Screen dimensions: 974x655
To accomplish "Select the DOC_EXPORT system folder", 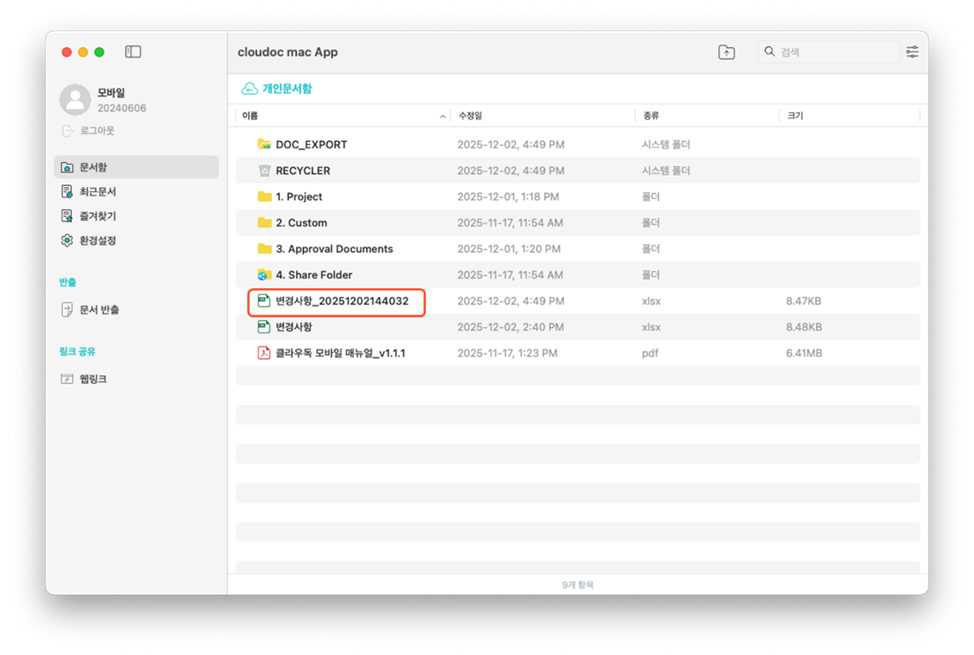I will (x=311, y=145).
